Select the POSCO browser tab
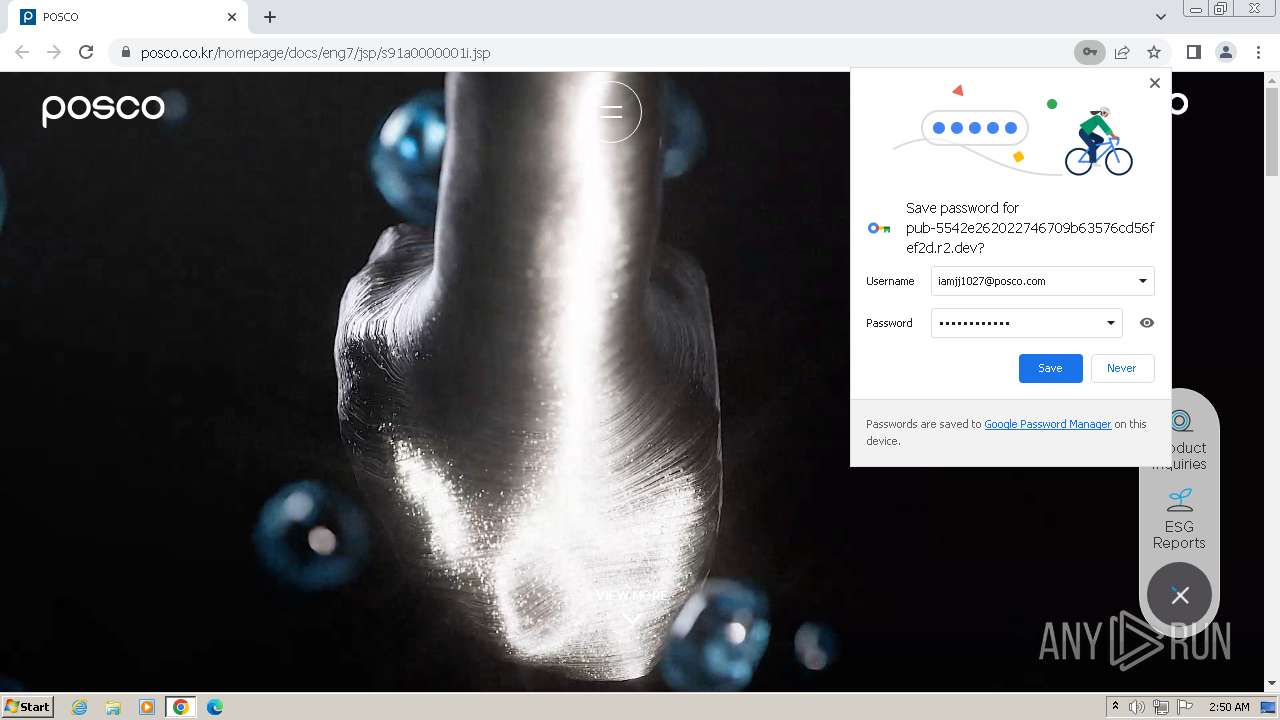Viewport: 1280px width, 720px height. [x=128, y=17]
